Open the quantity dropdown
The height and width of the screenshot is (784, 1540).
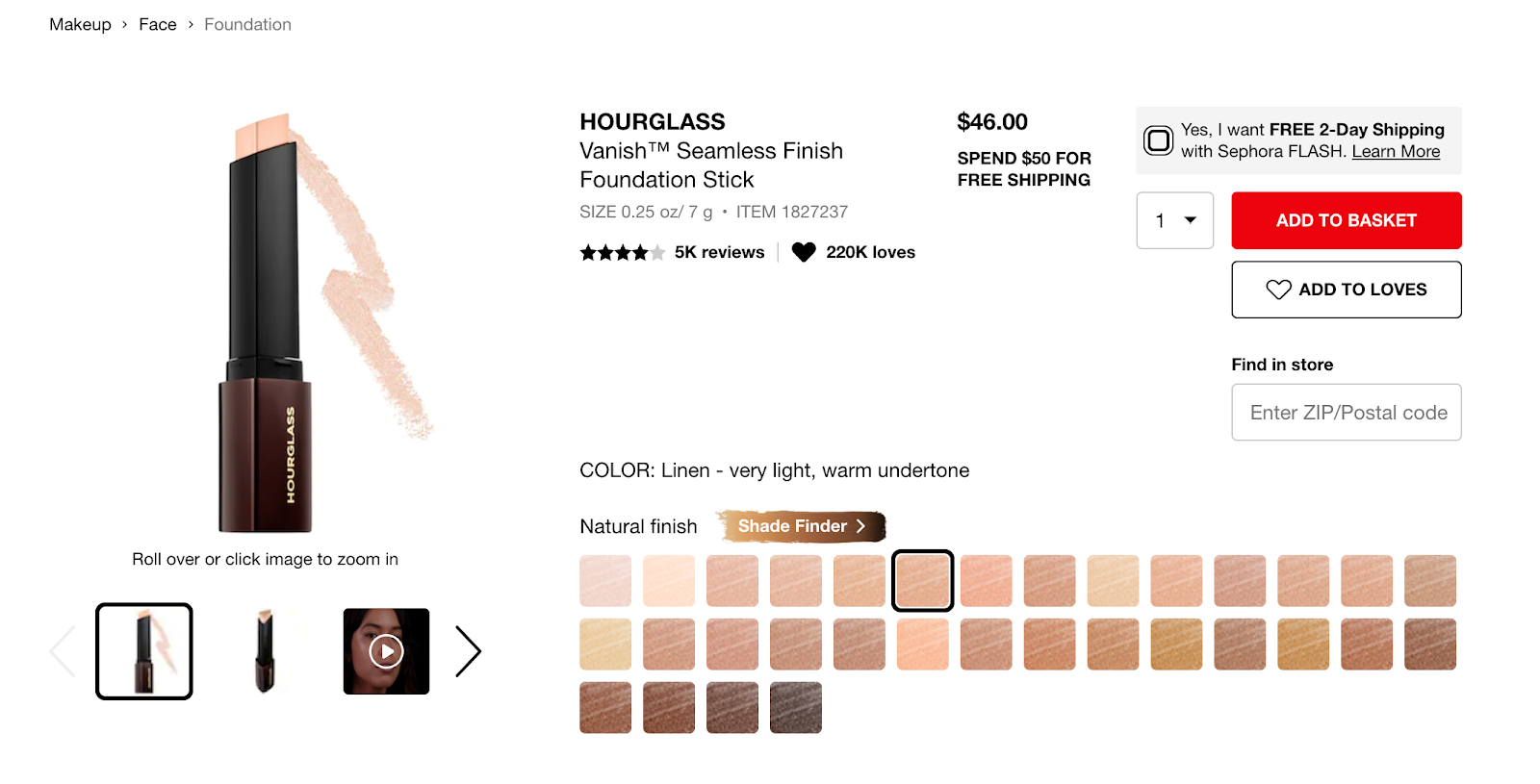[1175, 220]
